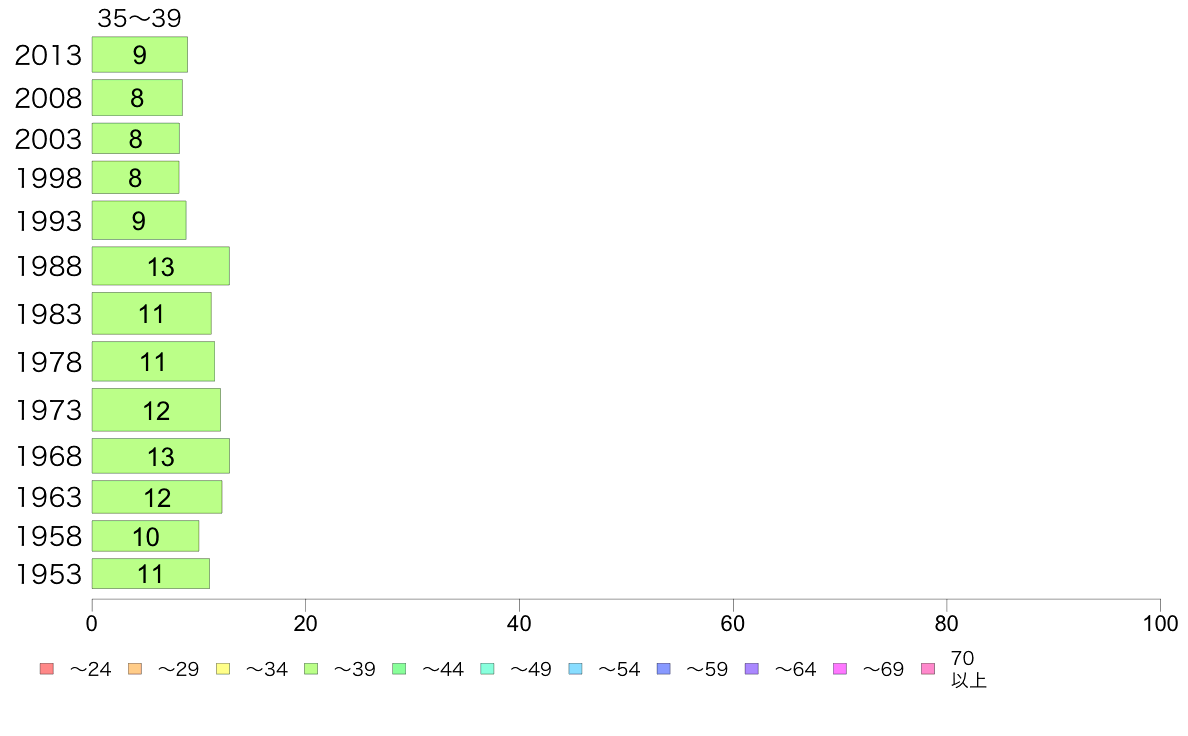Toggle the ~39 legend swatch
The image size is (1188, 736).
click(x=311, y=669)
